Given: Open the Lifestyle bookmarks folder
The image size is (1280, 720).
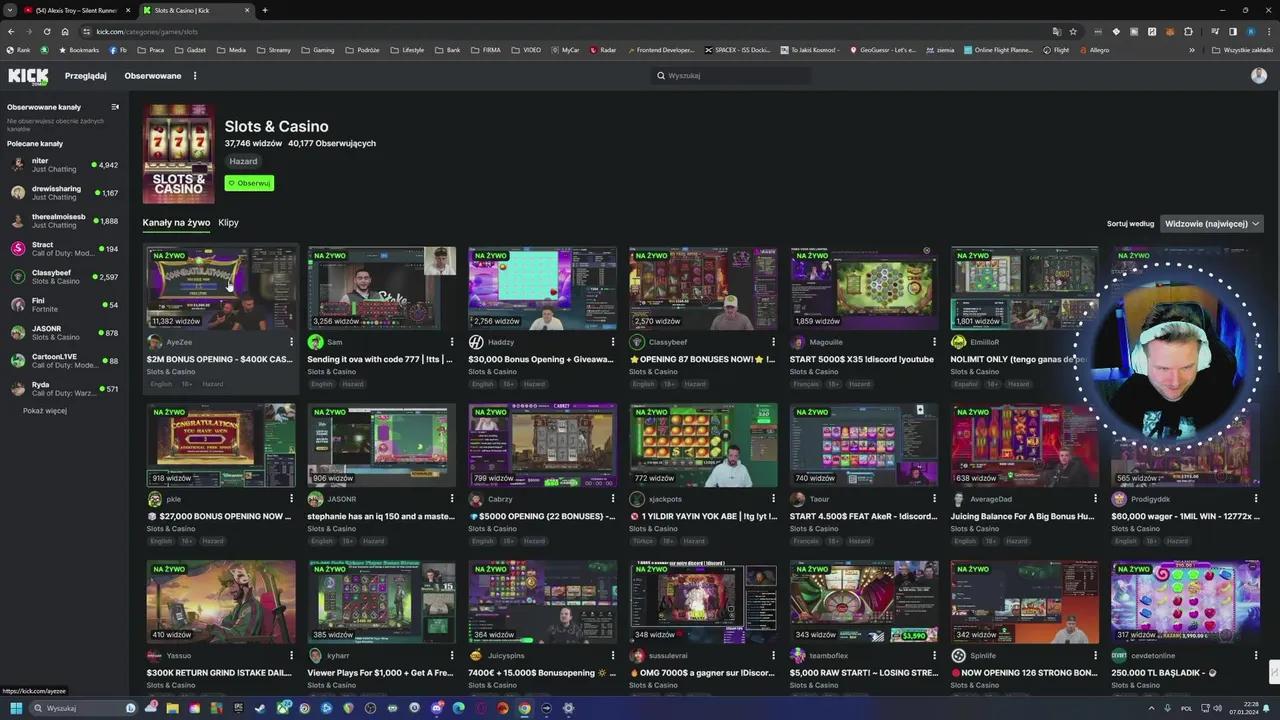Looking at the screenshot, I should tap(407, 50).
